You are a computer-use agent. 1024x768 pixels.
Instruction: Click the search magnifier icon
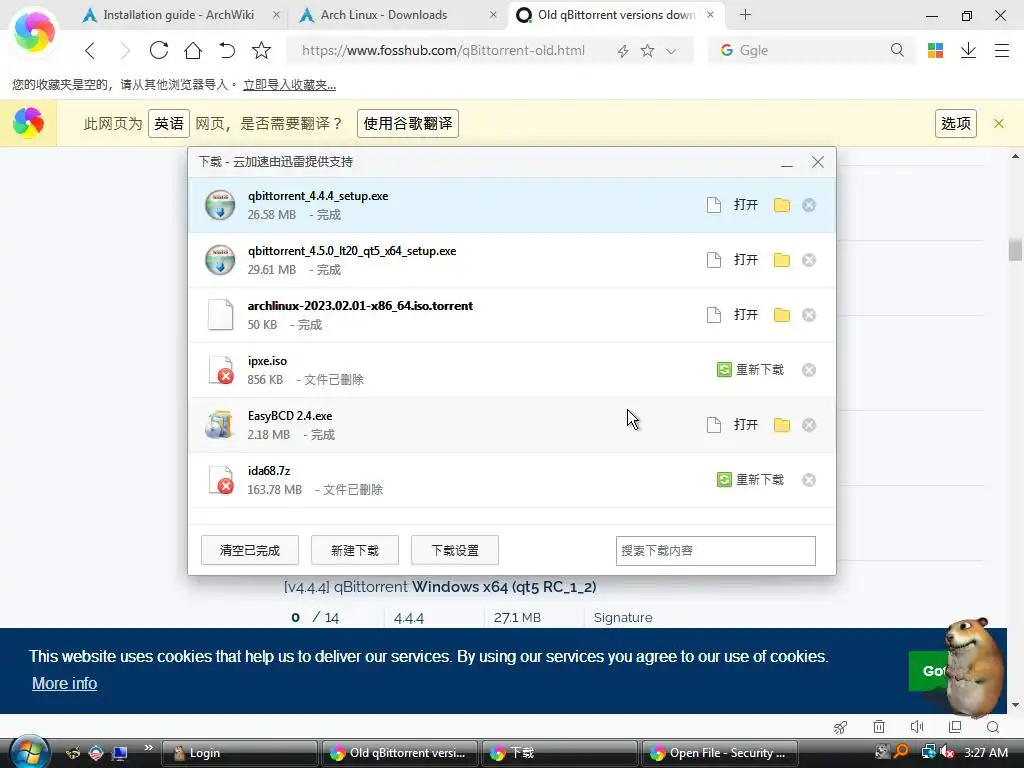click(897, 50)
